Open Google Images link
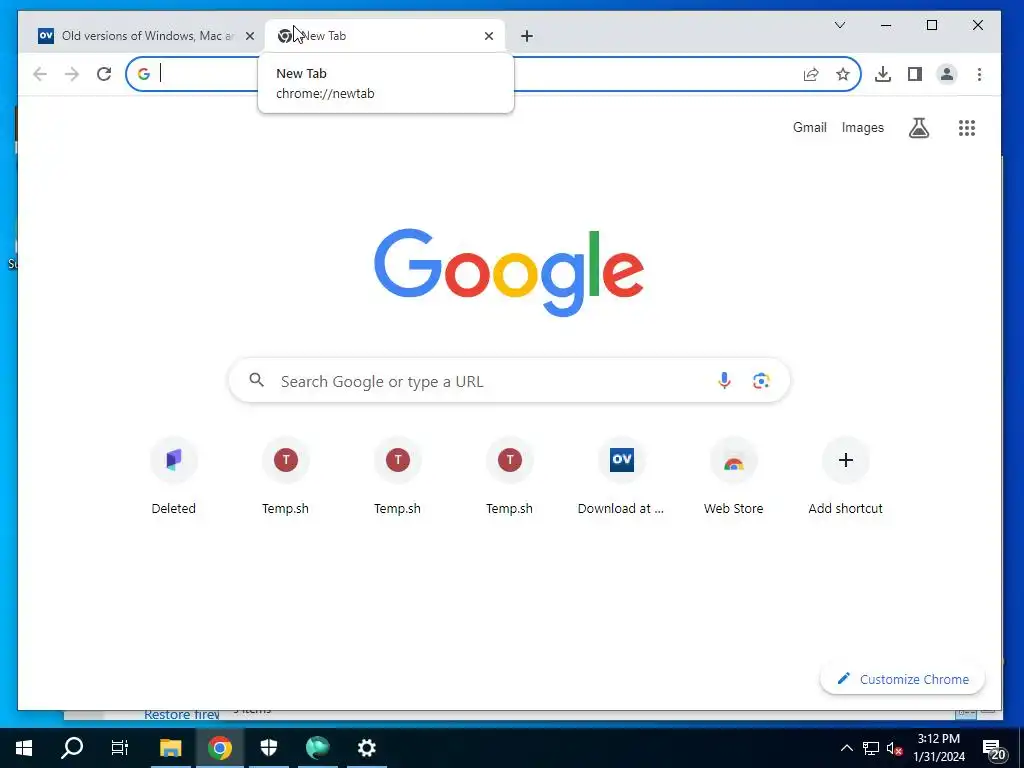The image size is (1024, 768). pos(863,127)
